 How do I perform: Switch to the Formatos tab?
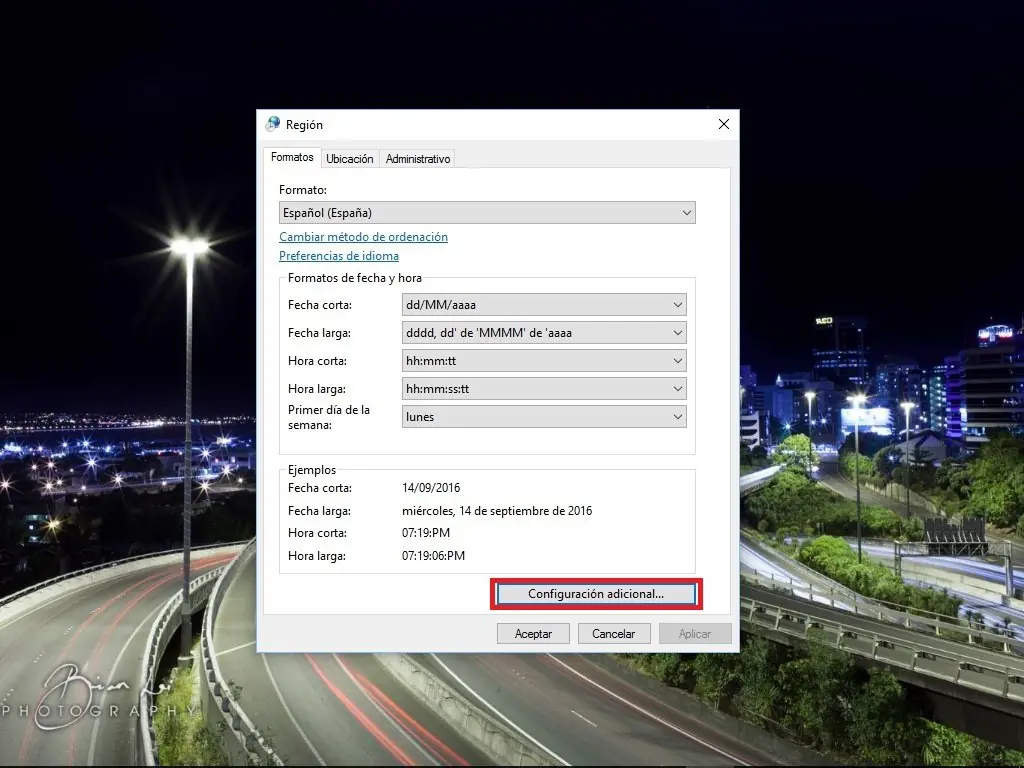292,157
